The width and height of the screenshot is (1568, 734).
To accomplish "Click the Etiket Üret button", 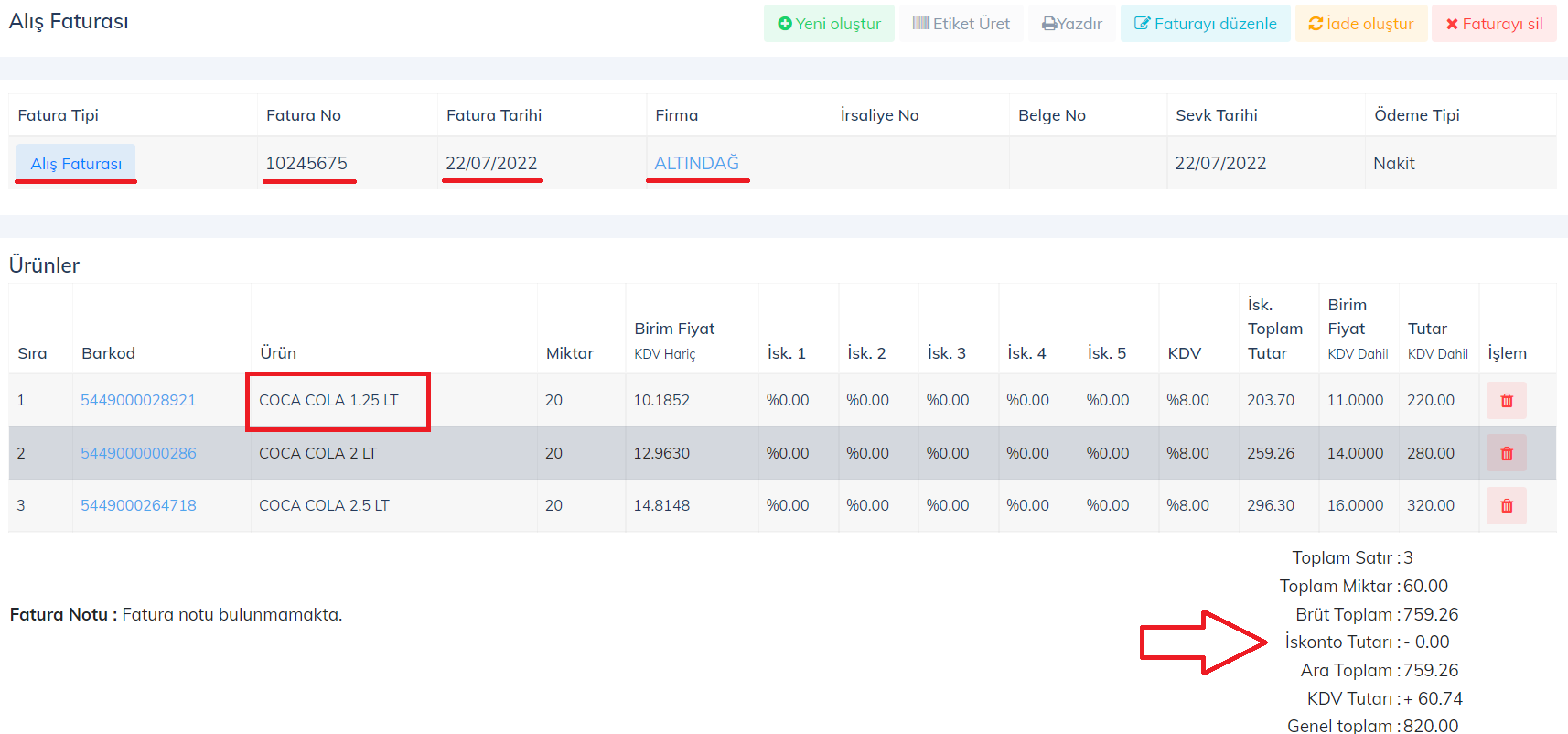I will [961, 24].
